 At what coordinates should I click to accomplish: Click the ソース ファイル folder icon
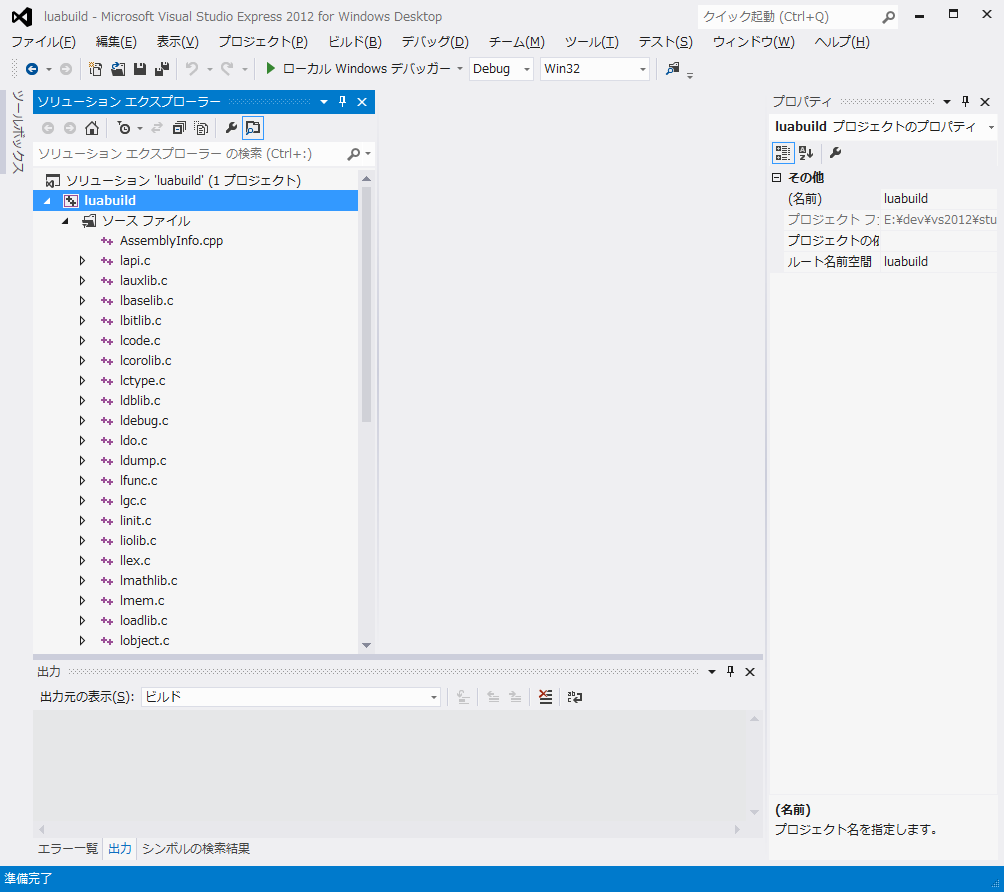pos(89,221)
